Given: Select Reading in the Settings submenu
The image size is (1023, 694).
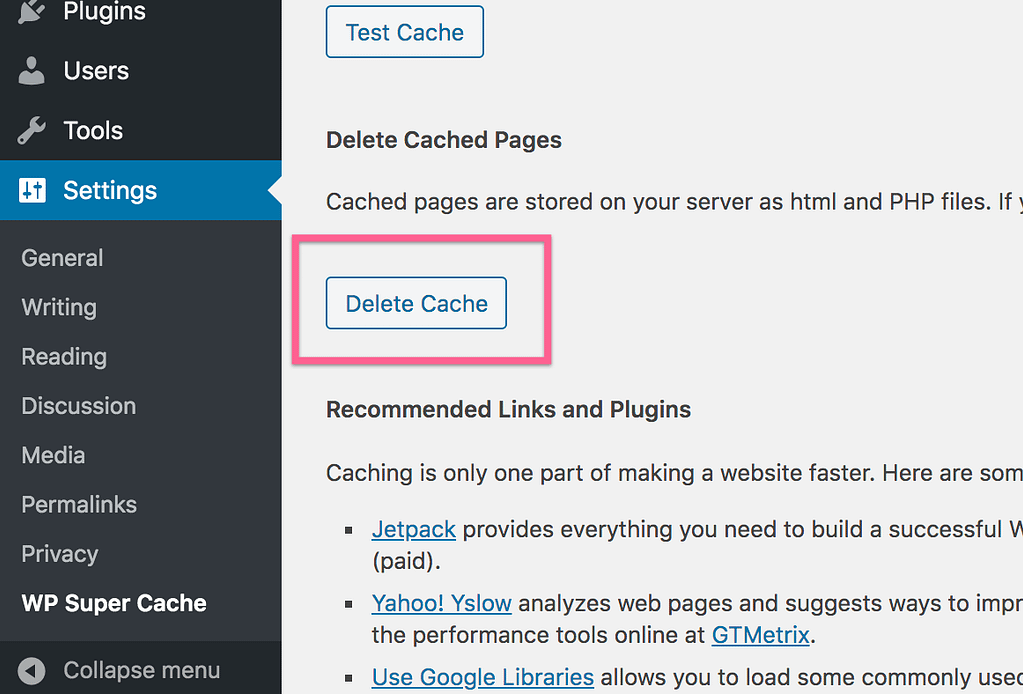Looking at the screenshot, I should point(64,357).
